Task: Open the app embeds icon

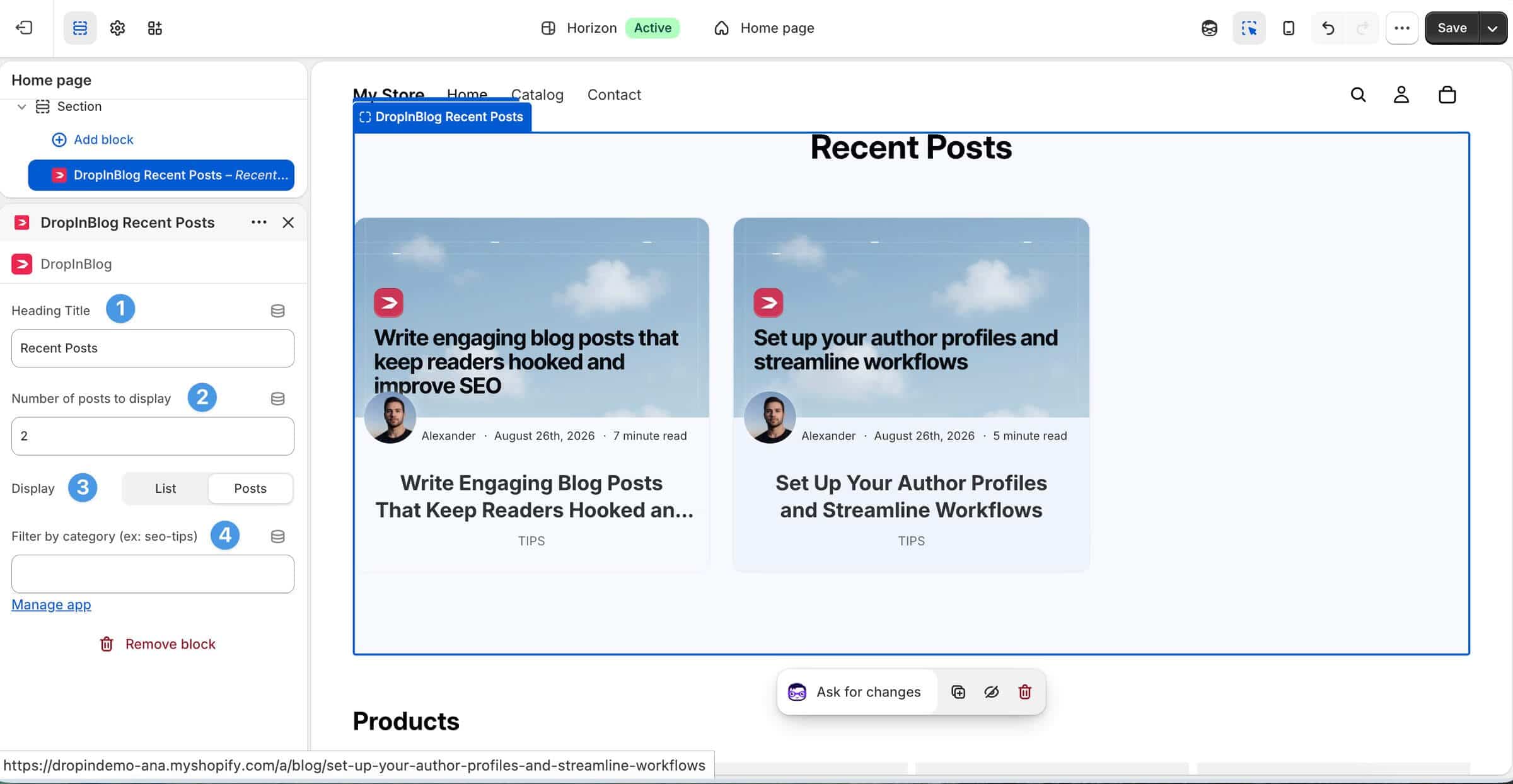Action: click(x=154, y=28)
